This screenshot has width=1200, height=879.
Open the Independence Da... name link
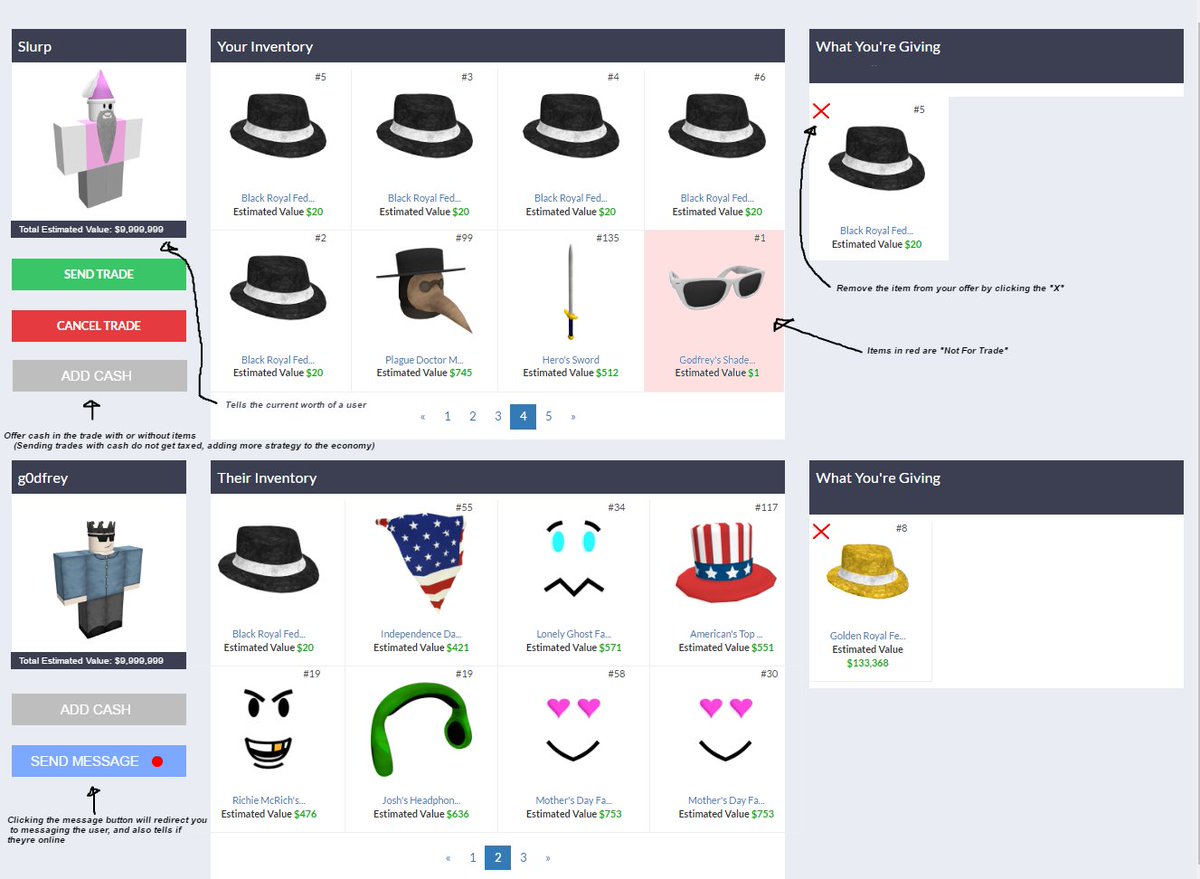[421, 634]
